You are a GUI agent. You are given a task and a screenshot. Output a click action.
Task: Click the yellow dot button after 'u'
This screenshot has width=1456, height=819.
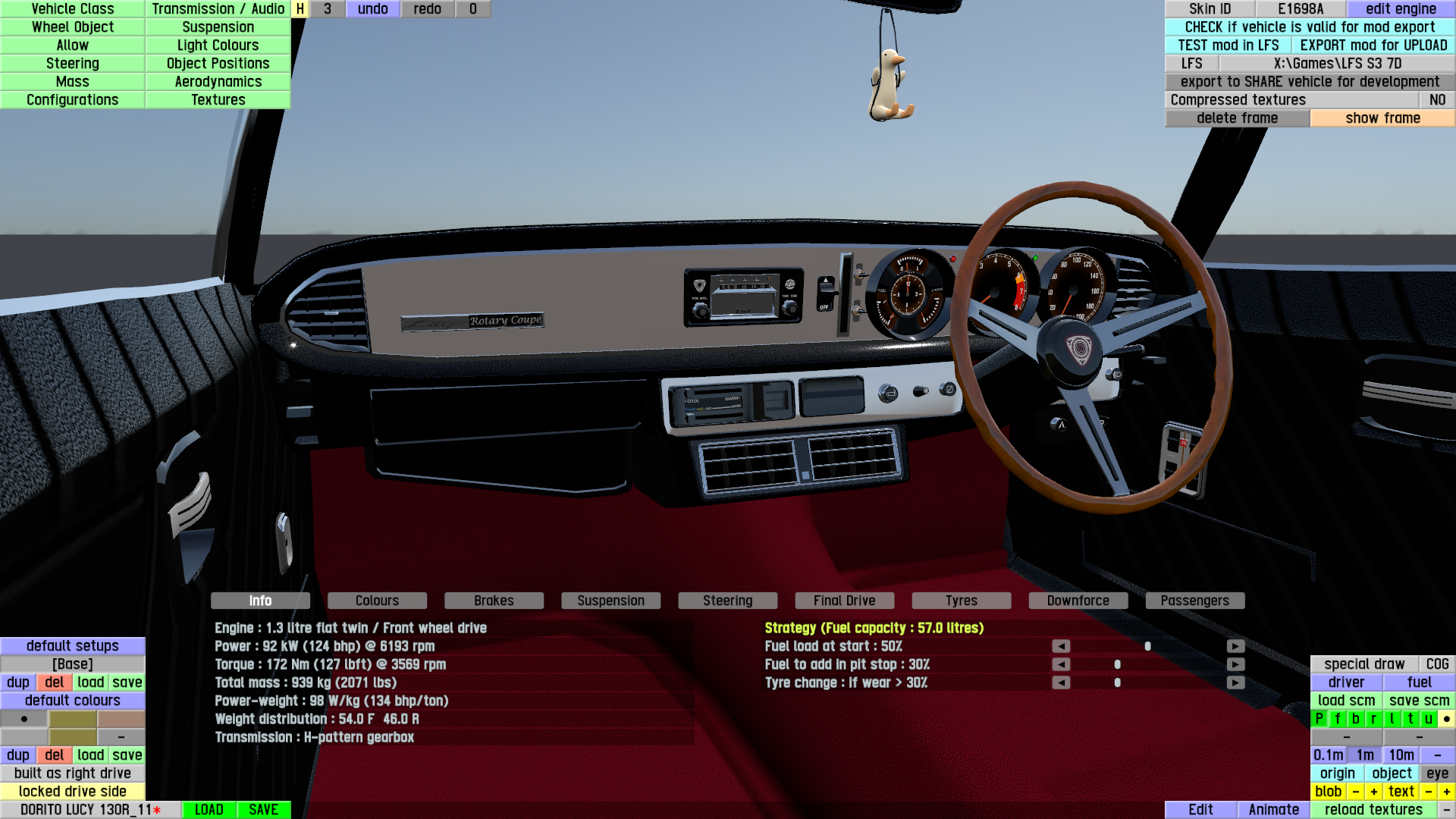pyautogui.click(x=1446, y=719)
